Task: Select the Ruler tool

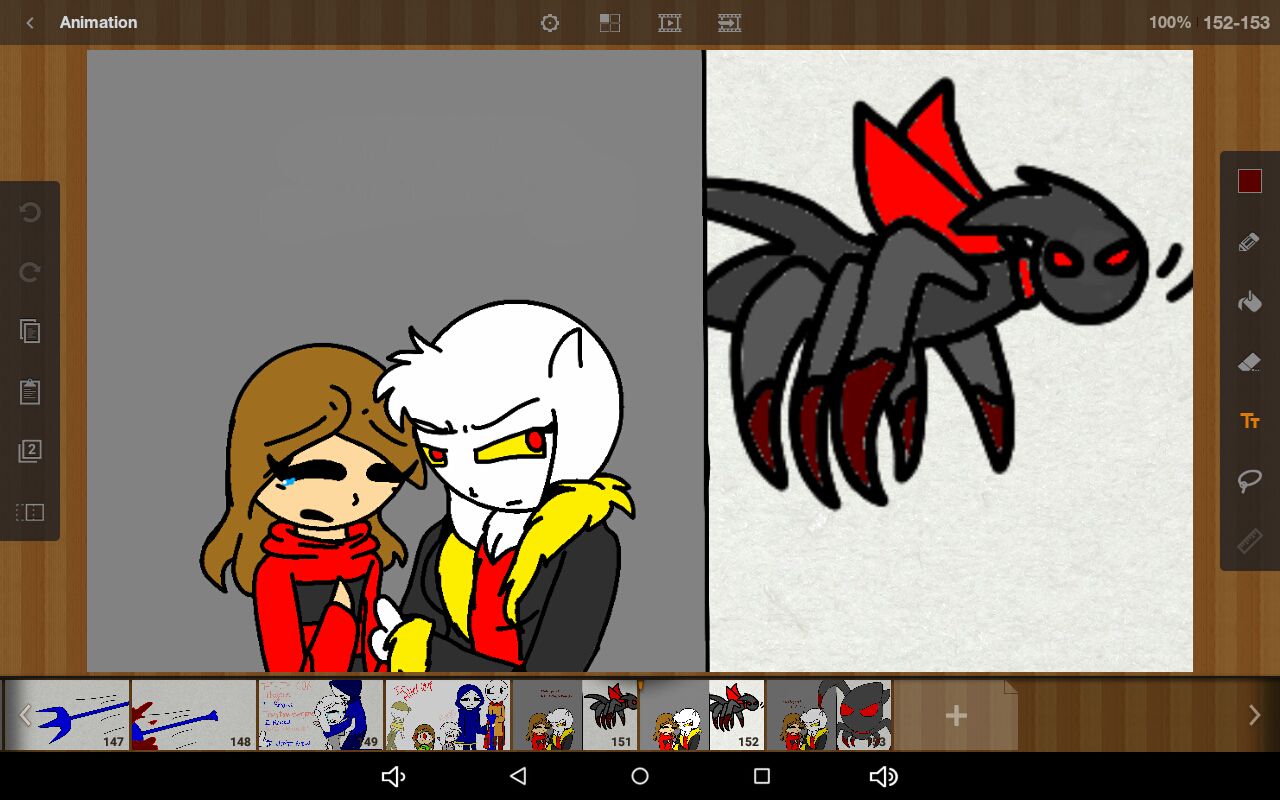Action: pos(1250,541)
